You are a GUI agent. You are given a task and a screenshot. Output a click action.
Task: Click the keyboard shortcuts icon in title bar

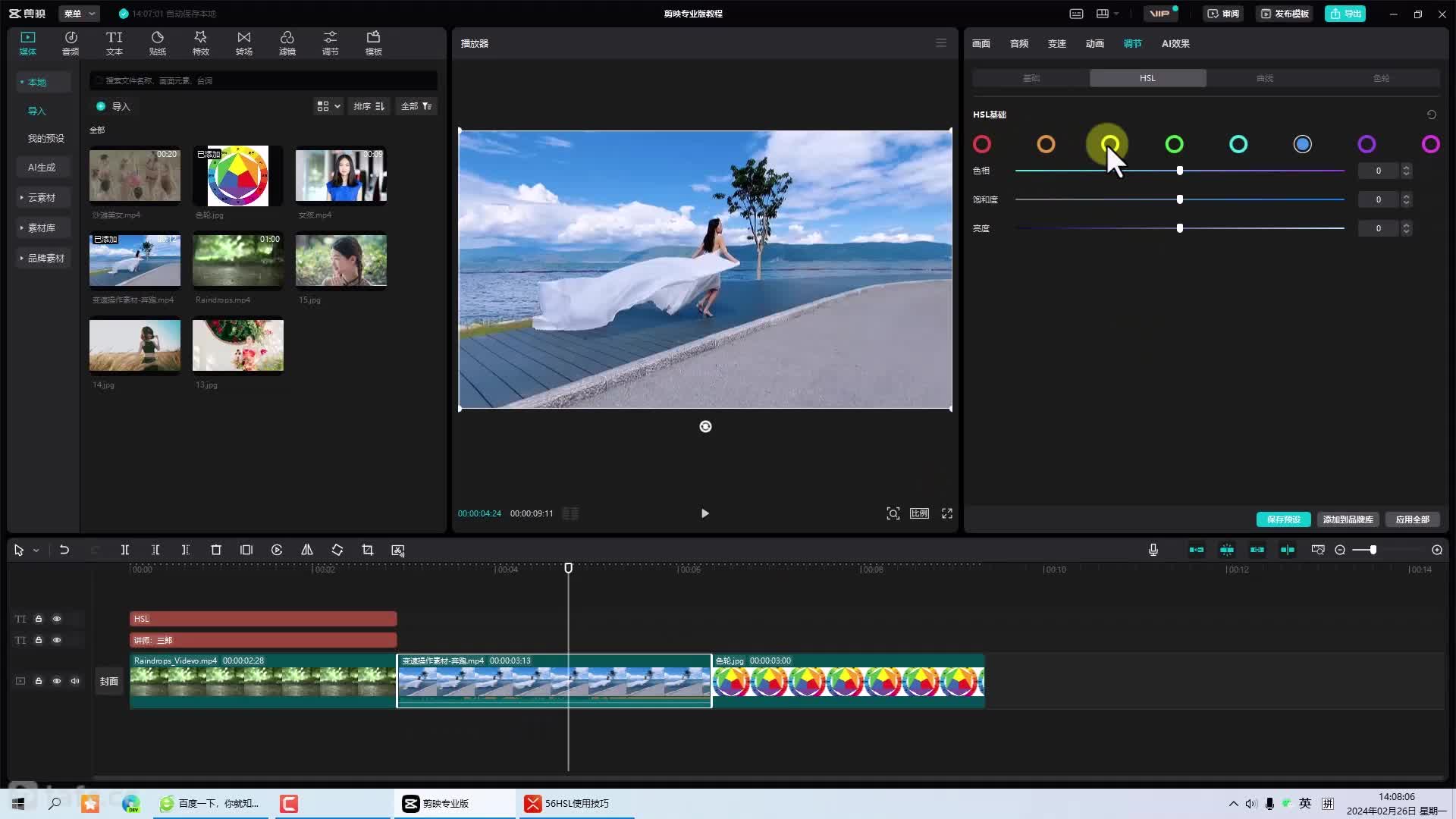coord(1076,14)
